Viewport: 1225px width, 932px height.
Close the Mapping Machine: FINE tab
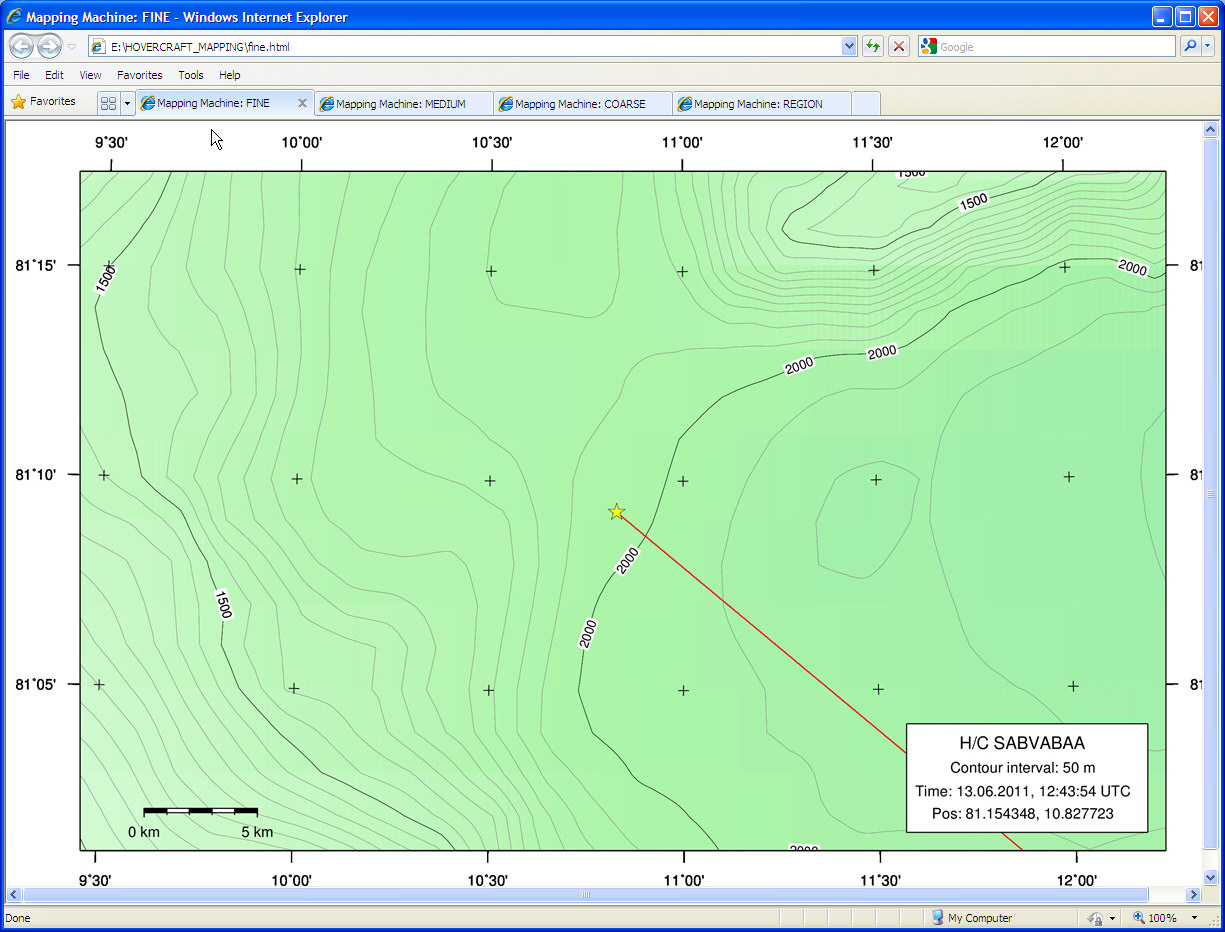302,103
